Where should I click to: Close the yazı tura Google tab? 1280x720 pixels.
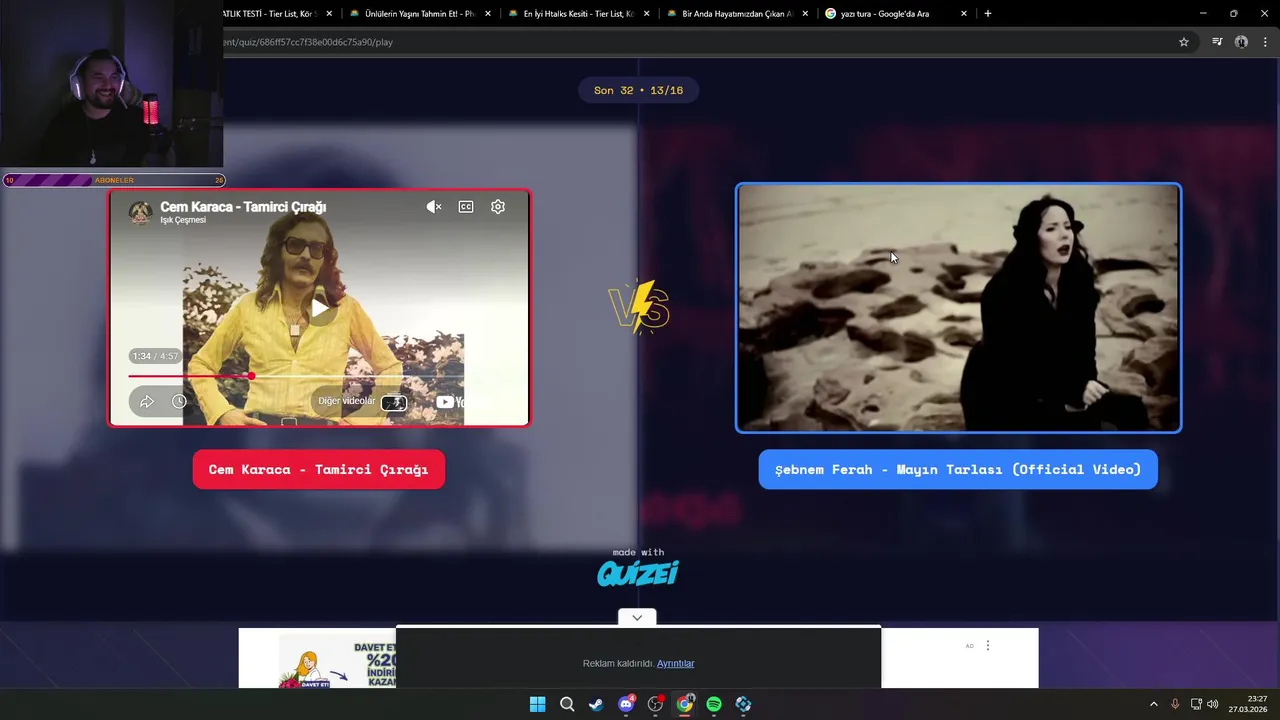(x=964, y=13)
